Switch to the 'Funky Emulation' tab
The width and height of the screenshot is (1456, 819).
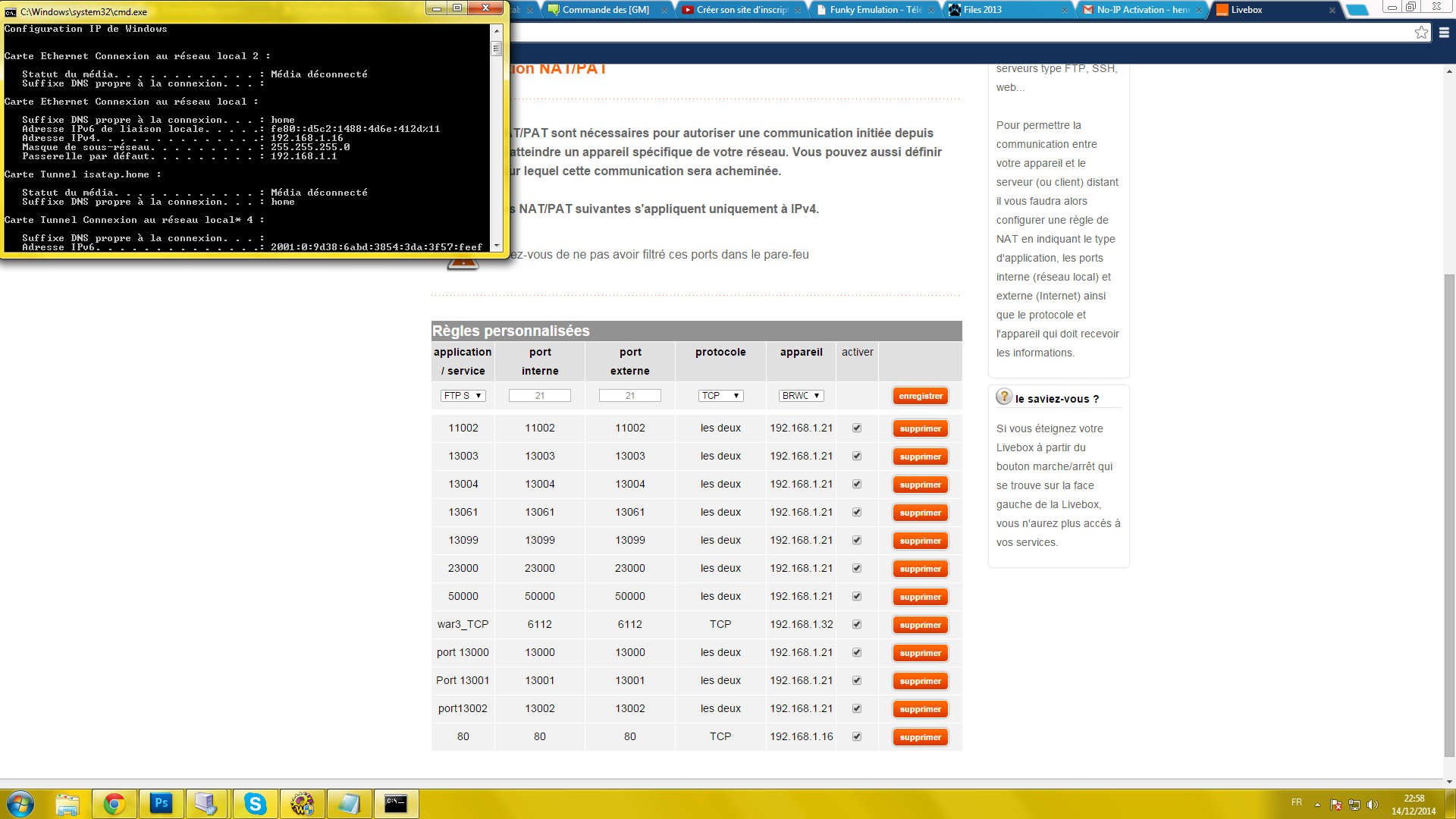tap(875, 10)
